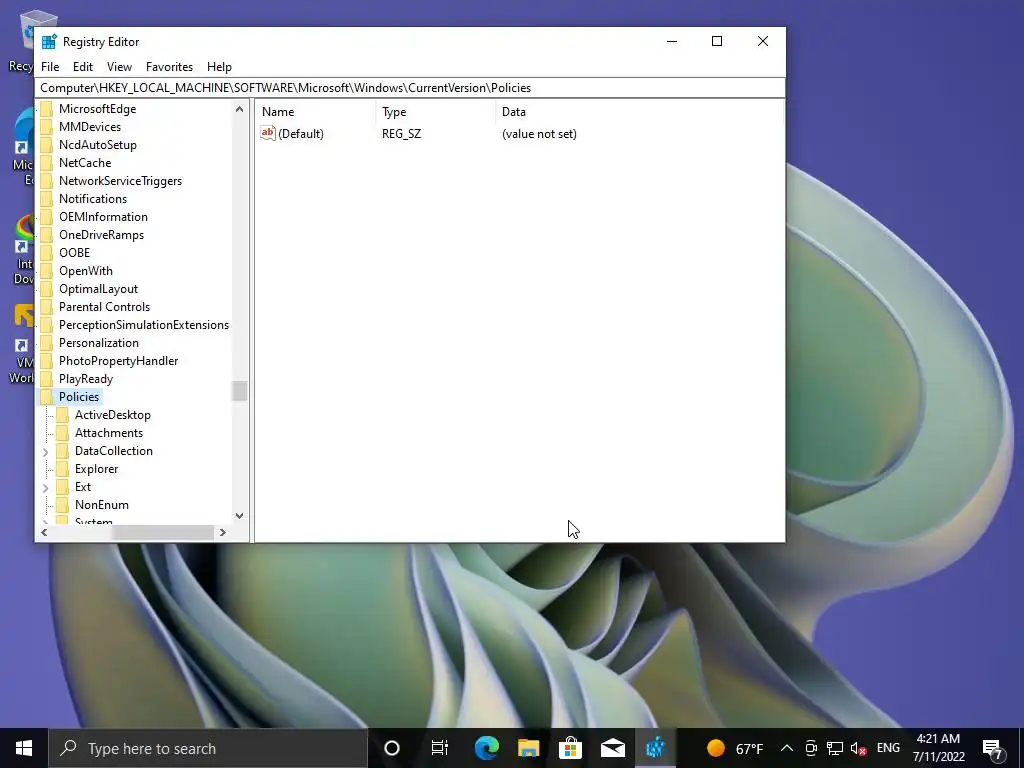
Task: Select the NonEnum subkey
Action: pyautogui.click(x=101, y=505)
